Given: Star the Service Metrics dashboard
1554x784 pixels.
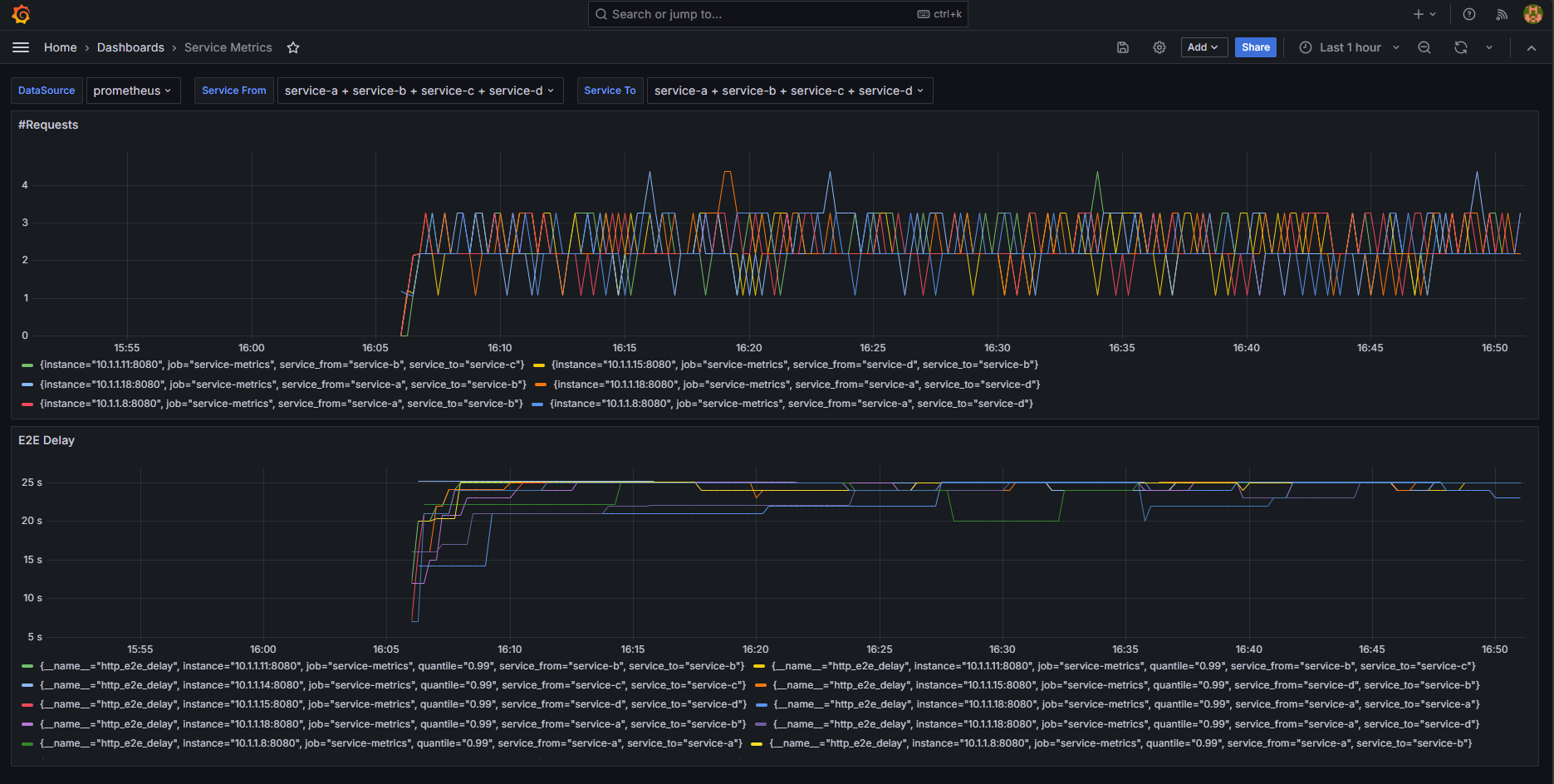Looking at the screenshot, I should [293, 47].
